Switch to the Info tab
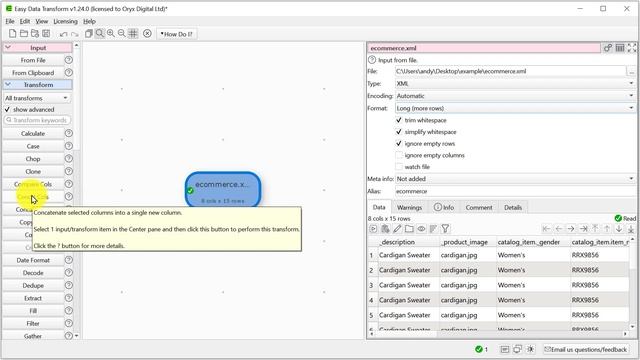This screenshot has height=360, width=640. (444, 207)
